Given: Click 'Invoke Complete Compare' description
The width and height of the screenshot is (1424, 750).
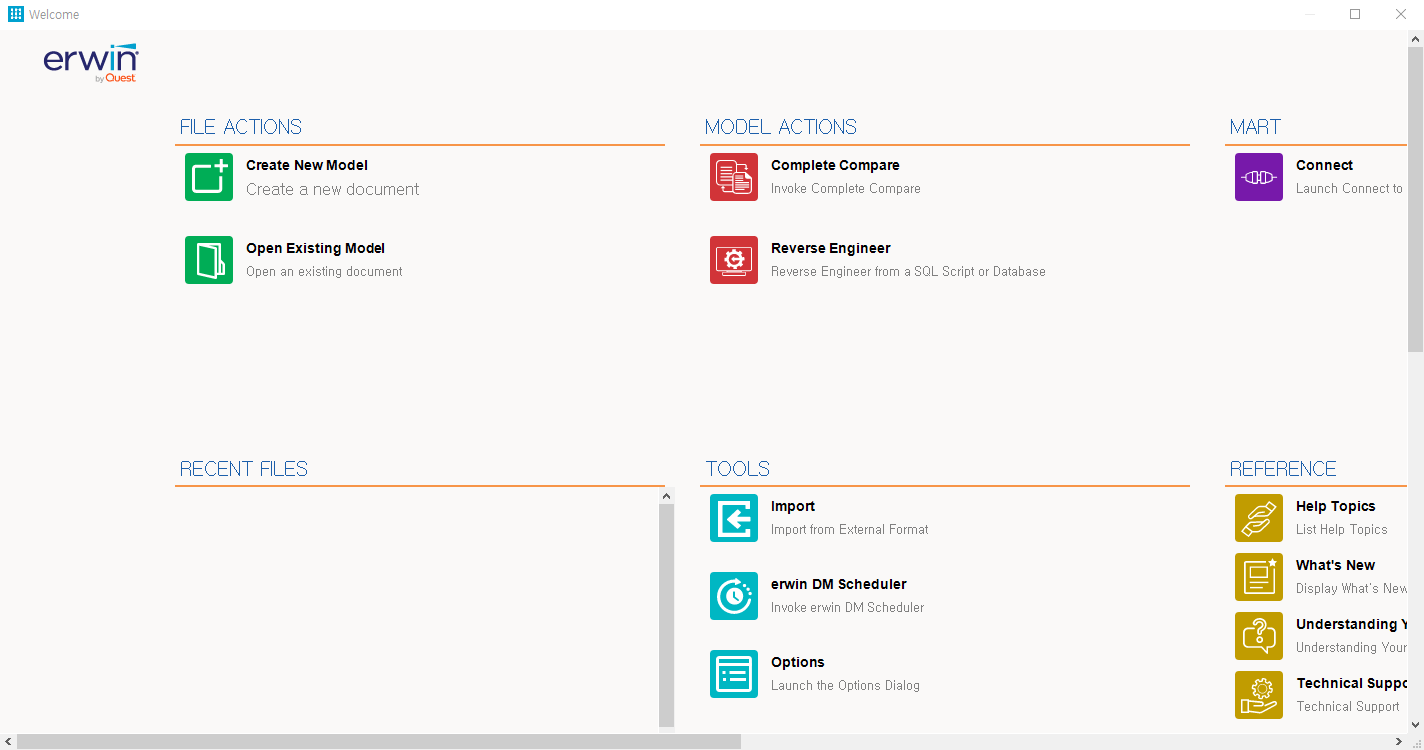Looking at the screenshot, I should pyautogui.click(x=846, y=188).
